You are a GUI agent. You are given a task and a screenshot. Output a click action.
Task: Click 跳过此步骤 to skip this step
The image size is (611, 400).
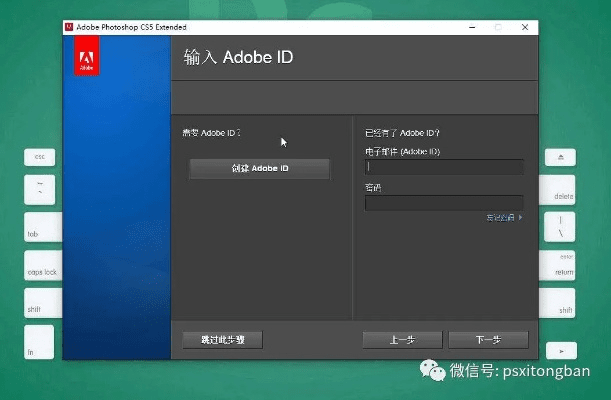tap(222, 339)
